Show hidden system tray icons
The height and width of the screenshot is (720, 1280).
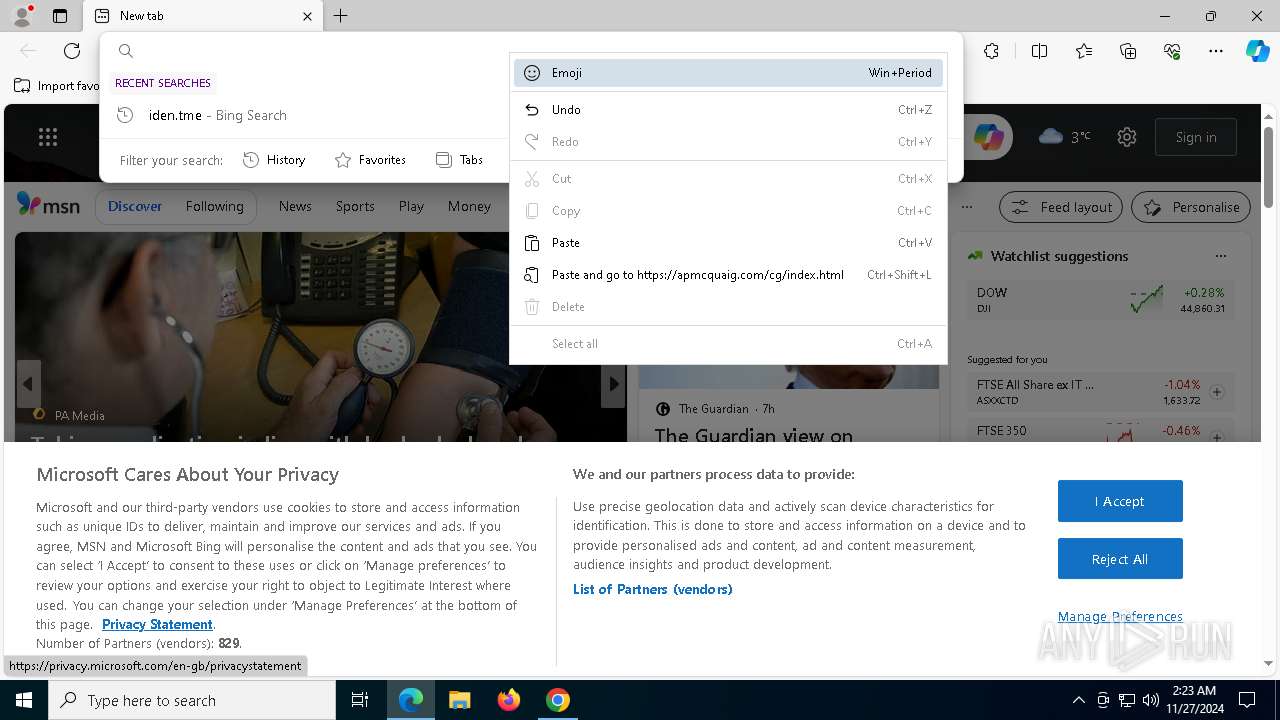pyautogui.click(x=1078, y=700)
